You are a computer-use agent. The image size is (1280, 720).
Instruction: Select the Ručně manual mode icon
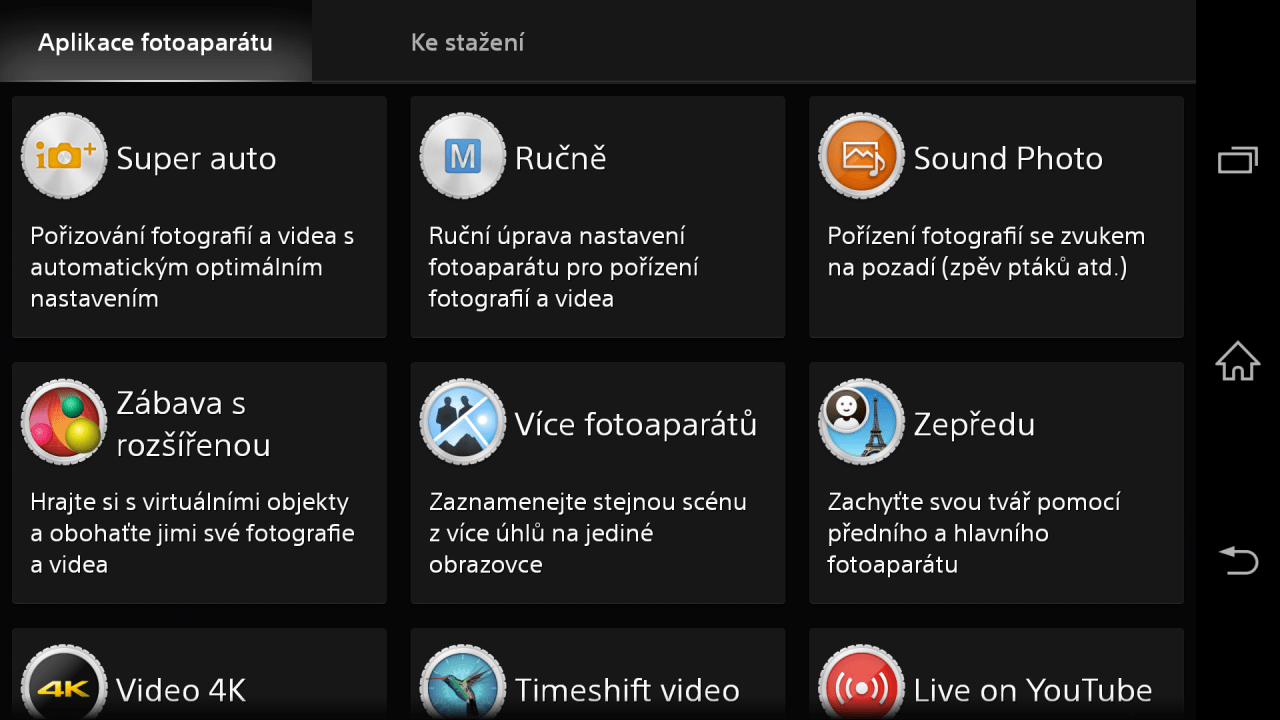tap(462, 155)
